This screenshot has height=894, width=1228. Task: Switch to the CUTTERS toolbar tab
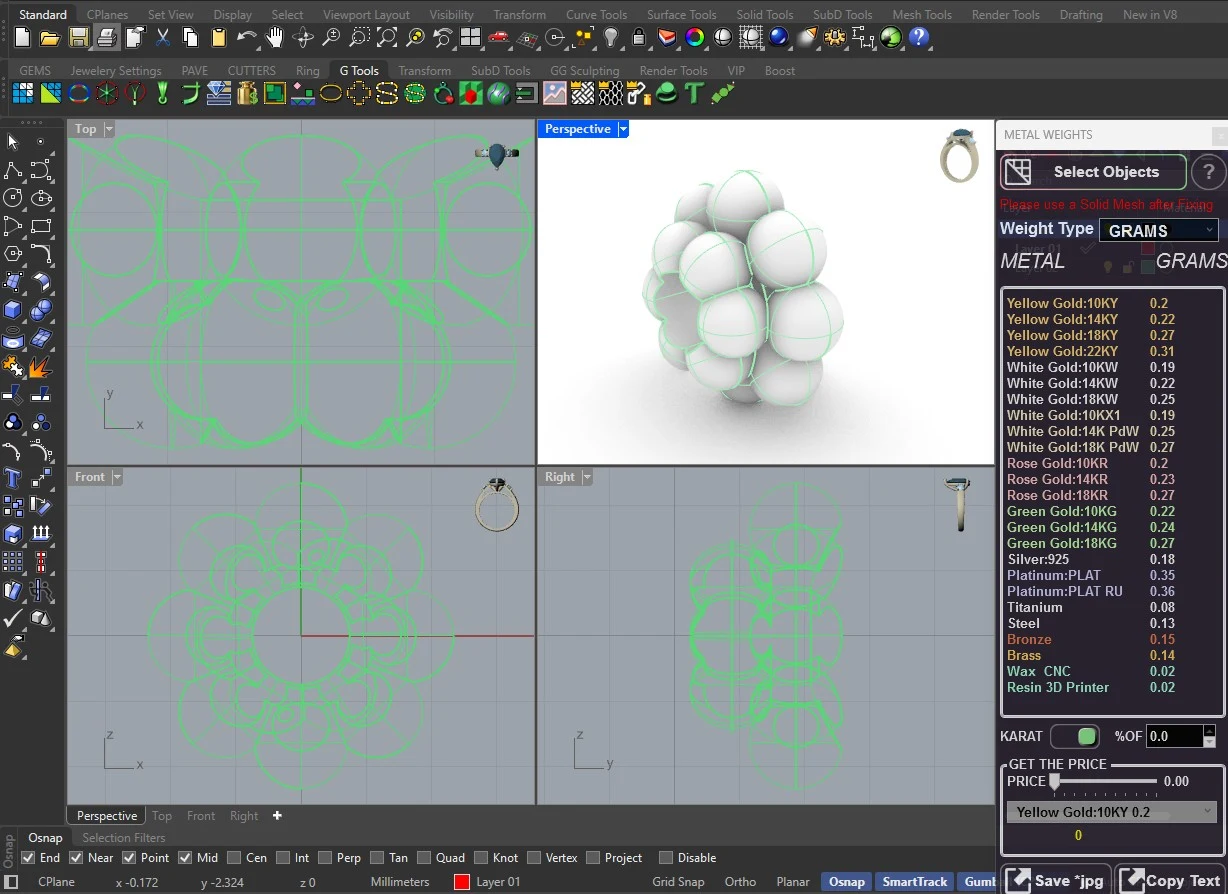[252, 71]
